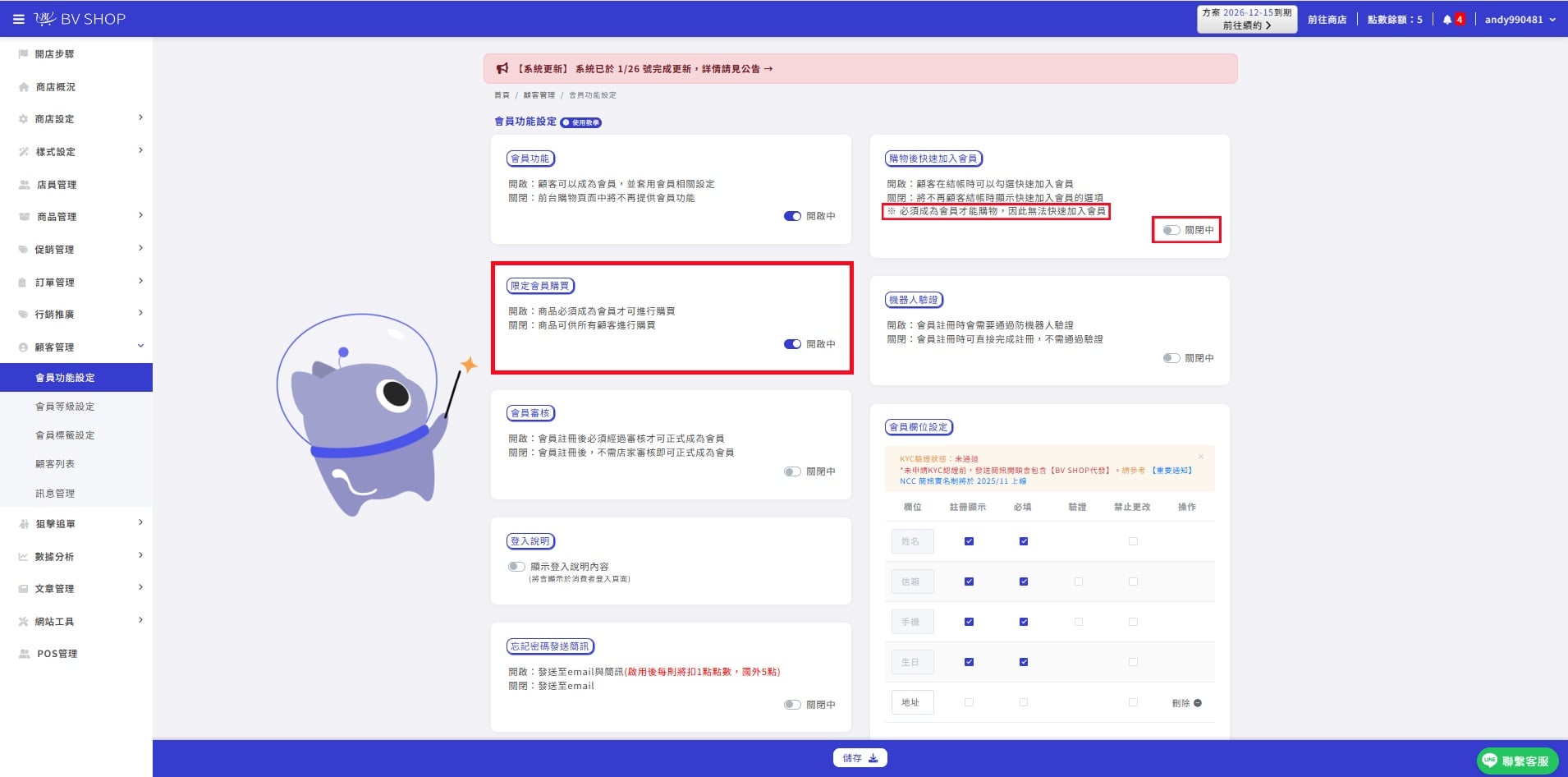
Task: Toggle the 限定會員購買 switch
Action: [x=792, y=344]
